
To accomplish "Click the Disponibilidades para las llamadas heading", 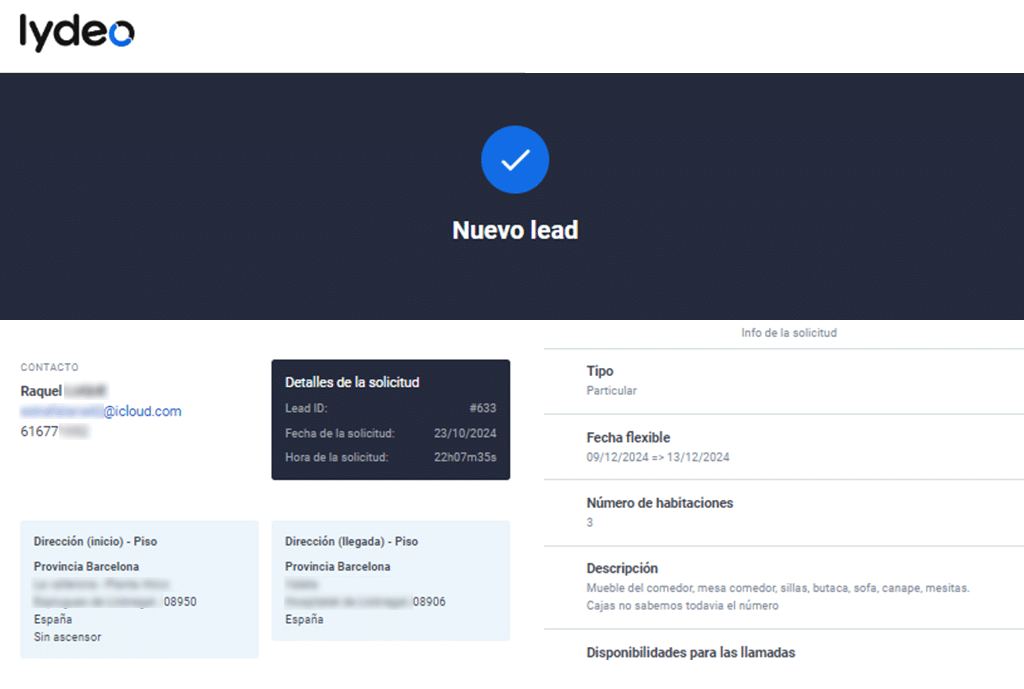I will [x=690, y=653].
